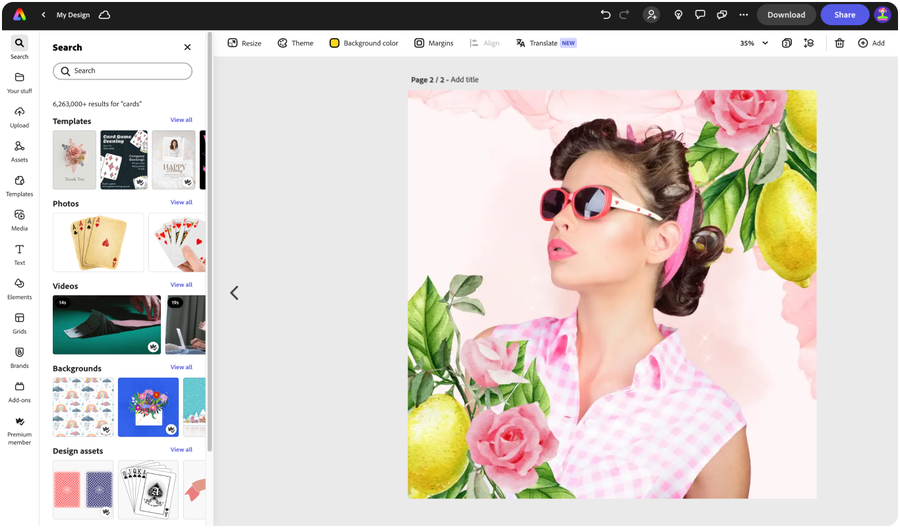The image size is (900, 528).
Task: Click the yellow Background color swatch
Action: tap(334, 43)
